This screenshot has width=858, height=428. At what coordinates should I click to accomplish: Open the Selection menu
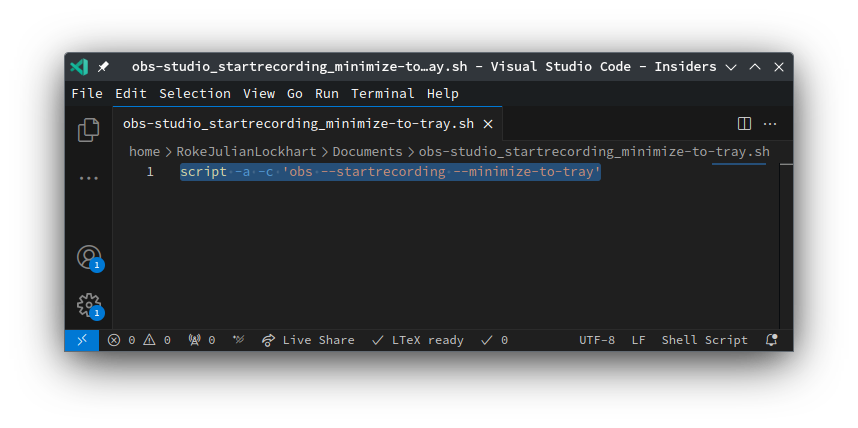[195, 94]
